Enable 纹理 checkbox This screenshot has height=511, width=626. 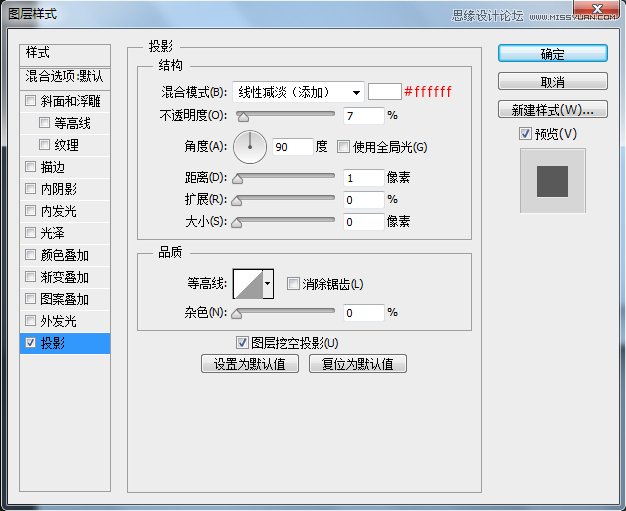pos(44,144)
